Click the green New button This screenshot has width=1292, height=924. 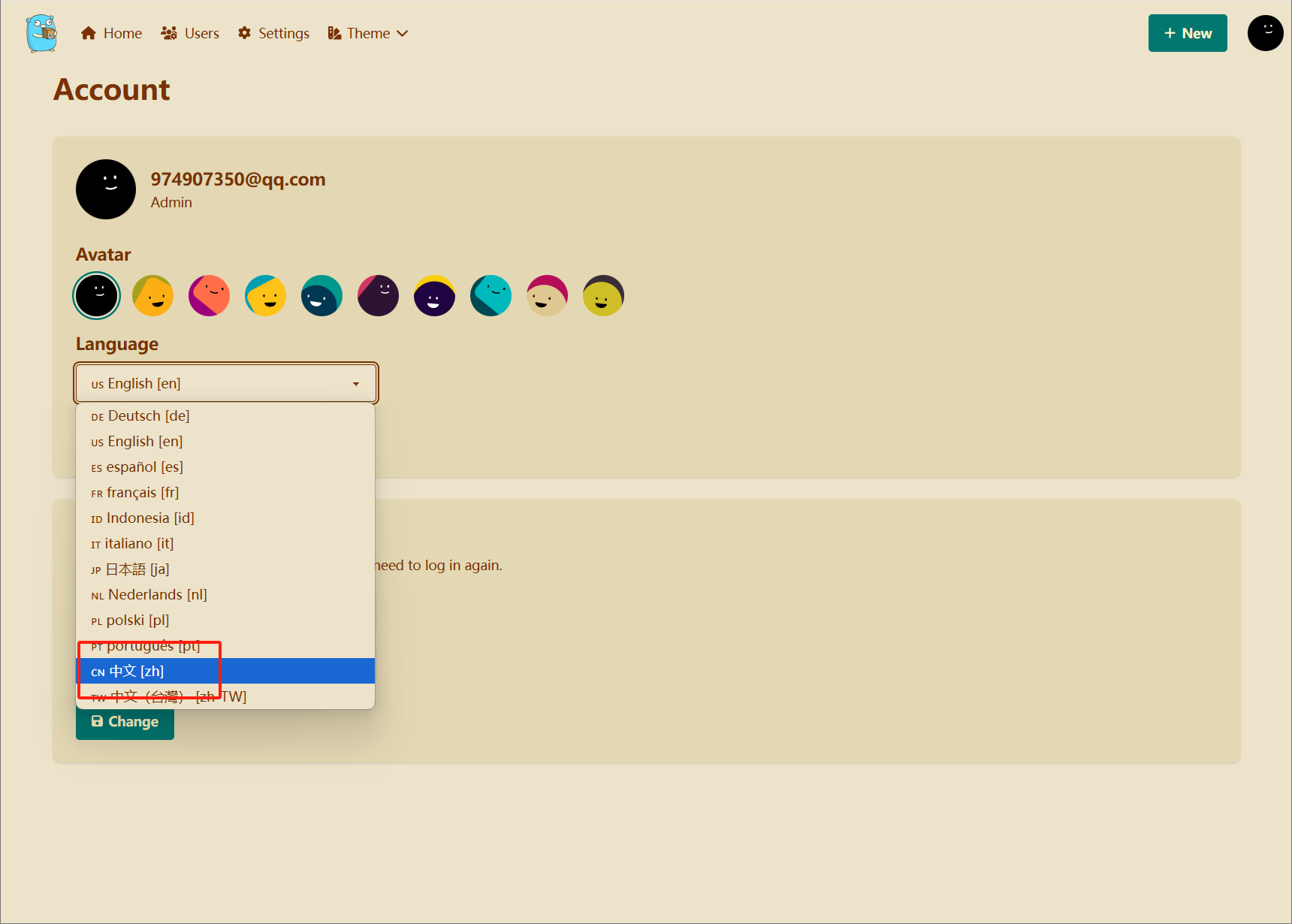click(x=1187, y=33)
